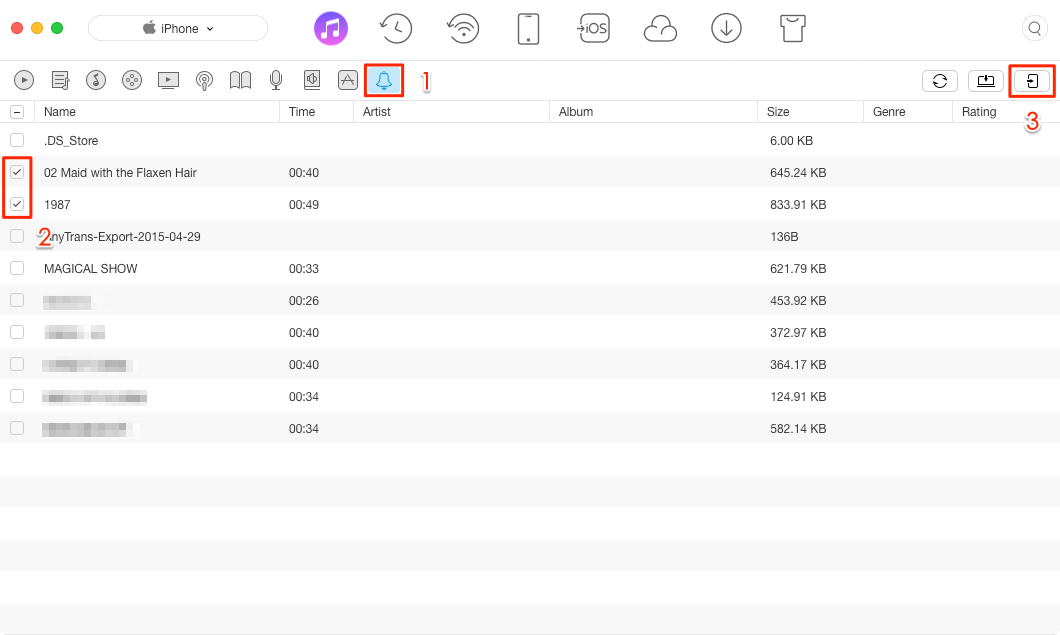This screenshot has width=1060, height=635.
Task: Uncheck 02 Maid with the Flaxen Hair
Action: coord(18,172)
